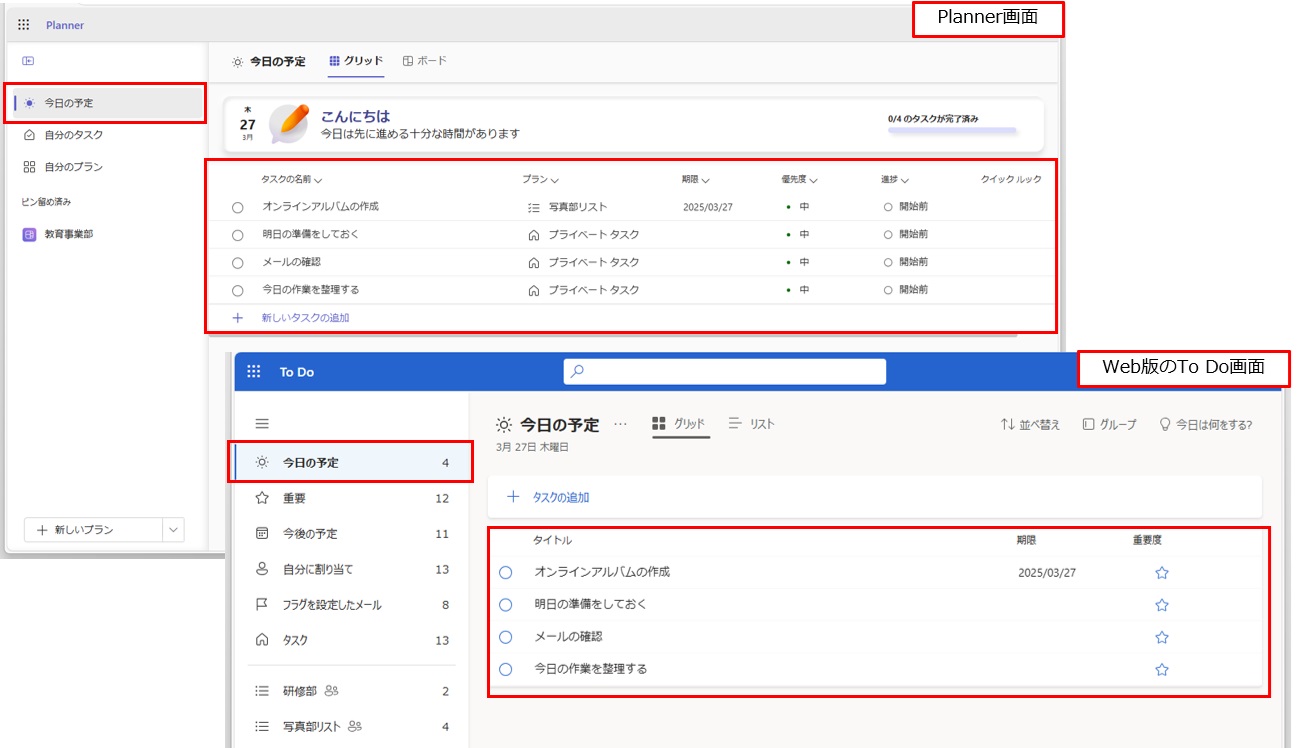Click the lightbulb 今日は何をする? icon
The width and height of the screenshot is (1299, 748).
(1164, 424)
